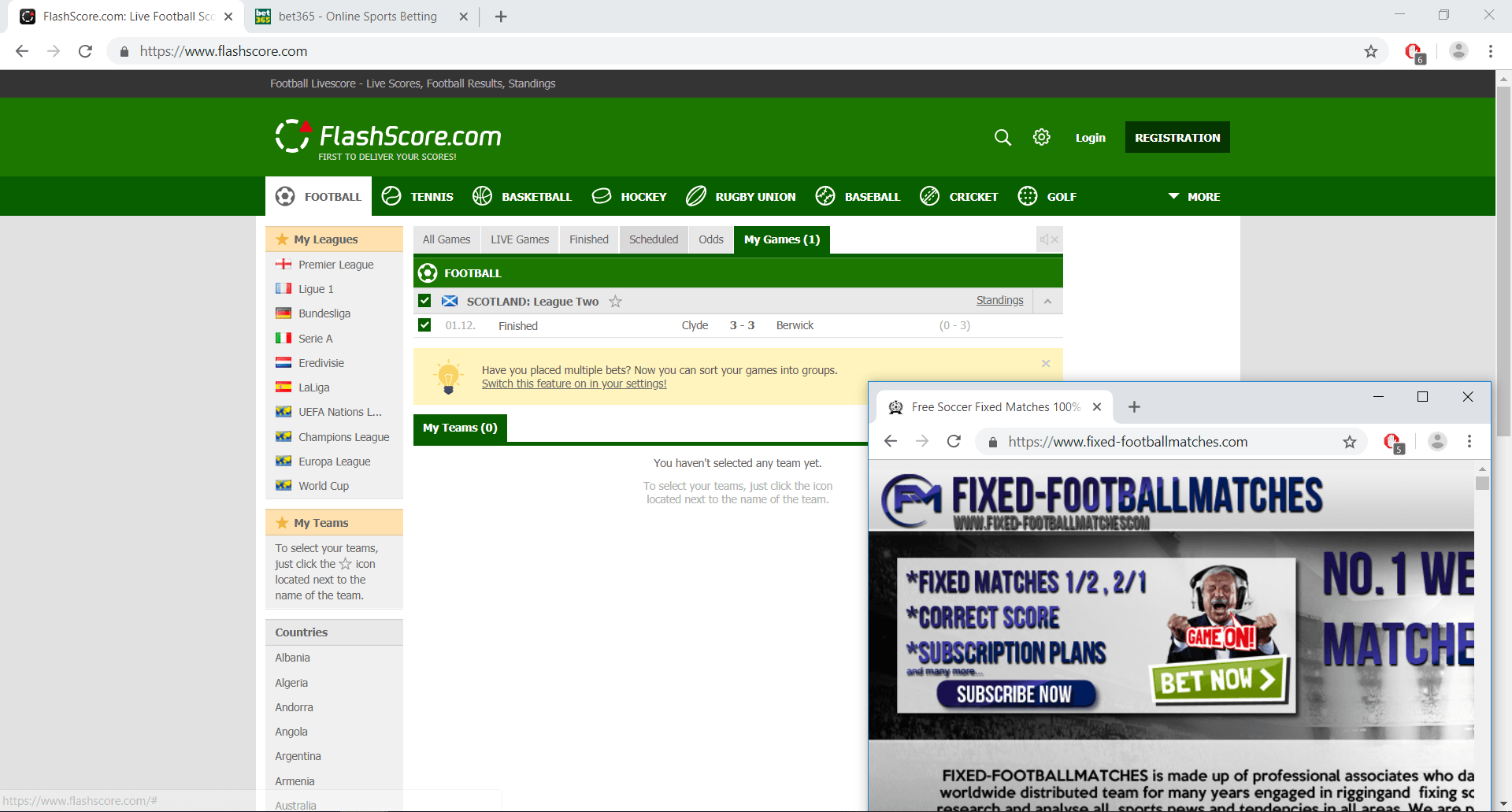Collapse the Scotland League Two section
The image size is (1512, 812).
1047,301
